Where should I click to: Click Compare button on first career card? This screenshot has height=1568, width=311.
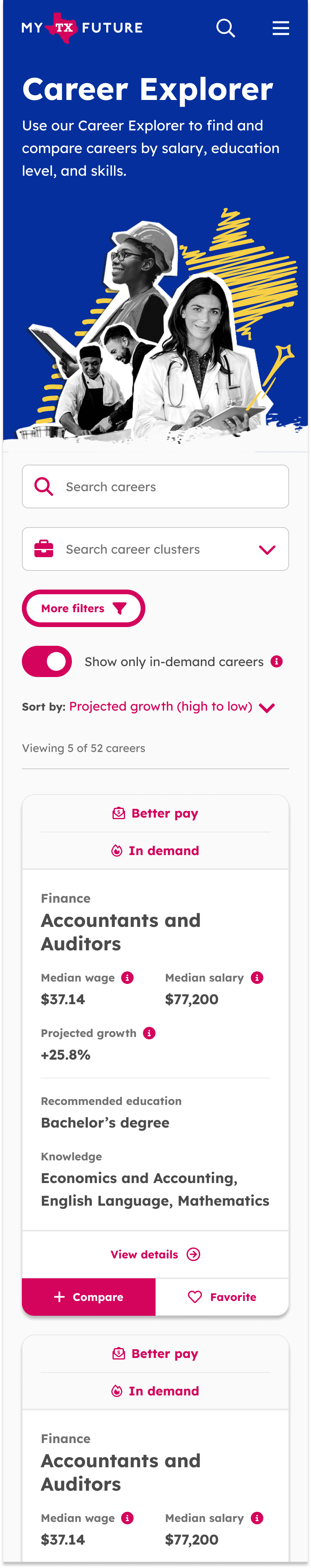coord(89,1297)
